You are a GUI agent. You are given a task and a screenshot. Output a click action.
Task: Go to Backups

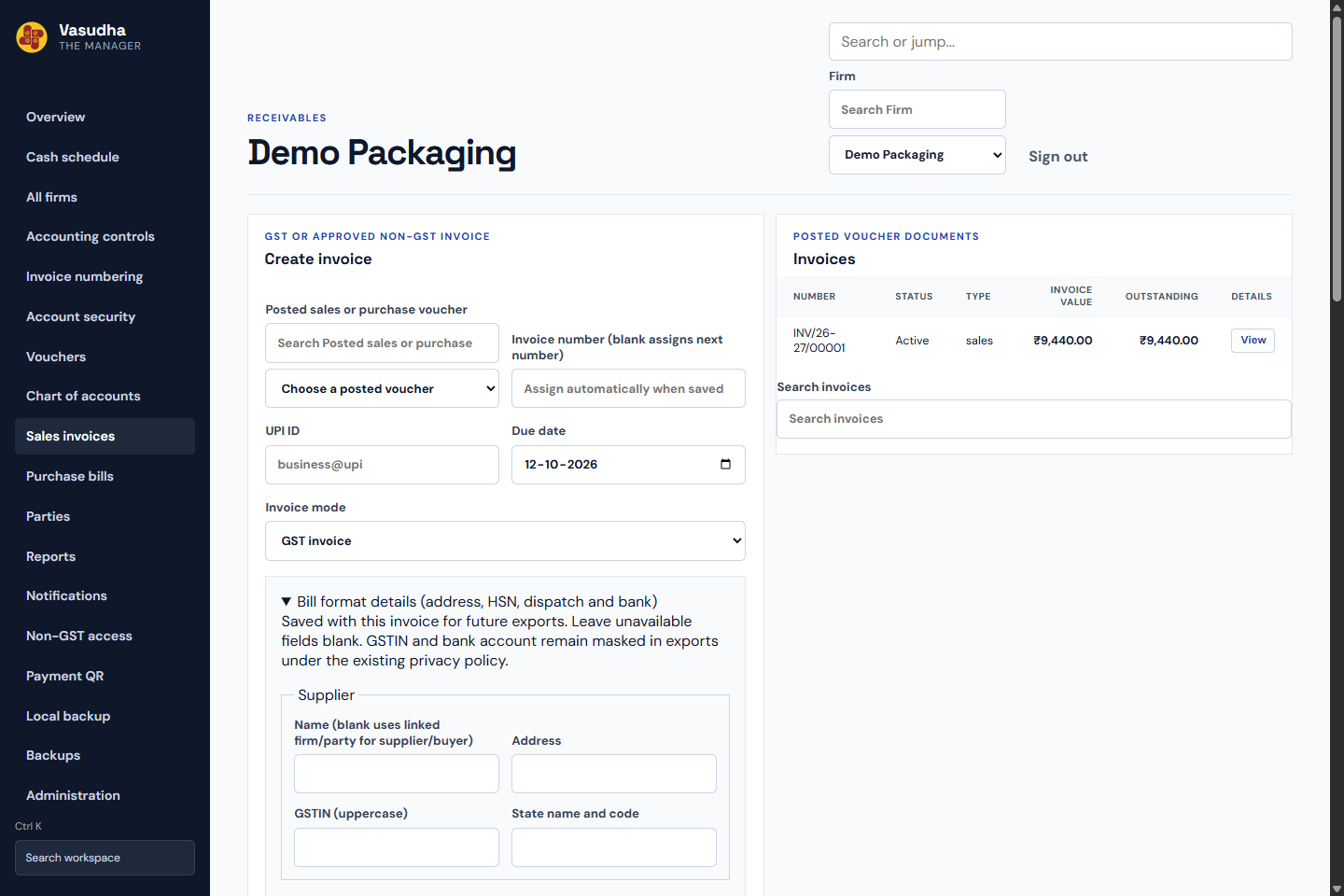tap(105, 755)
